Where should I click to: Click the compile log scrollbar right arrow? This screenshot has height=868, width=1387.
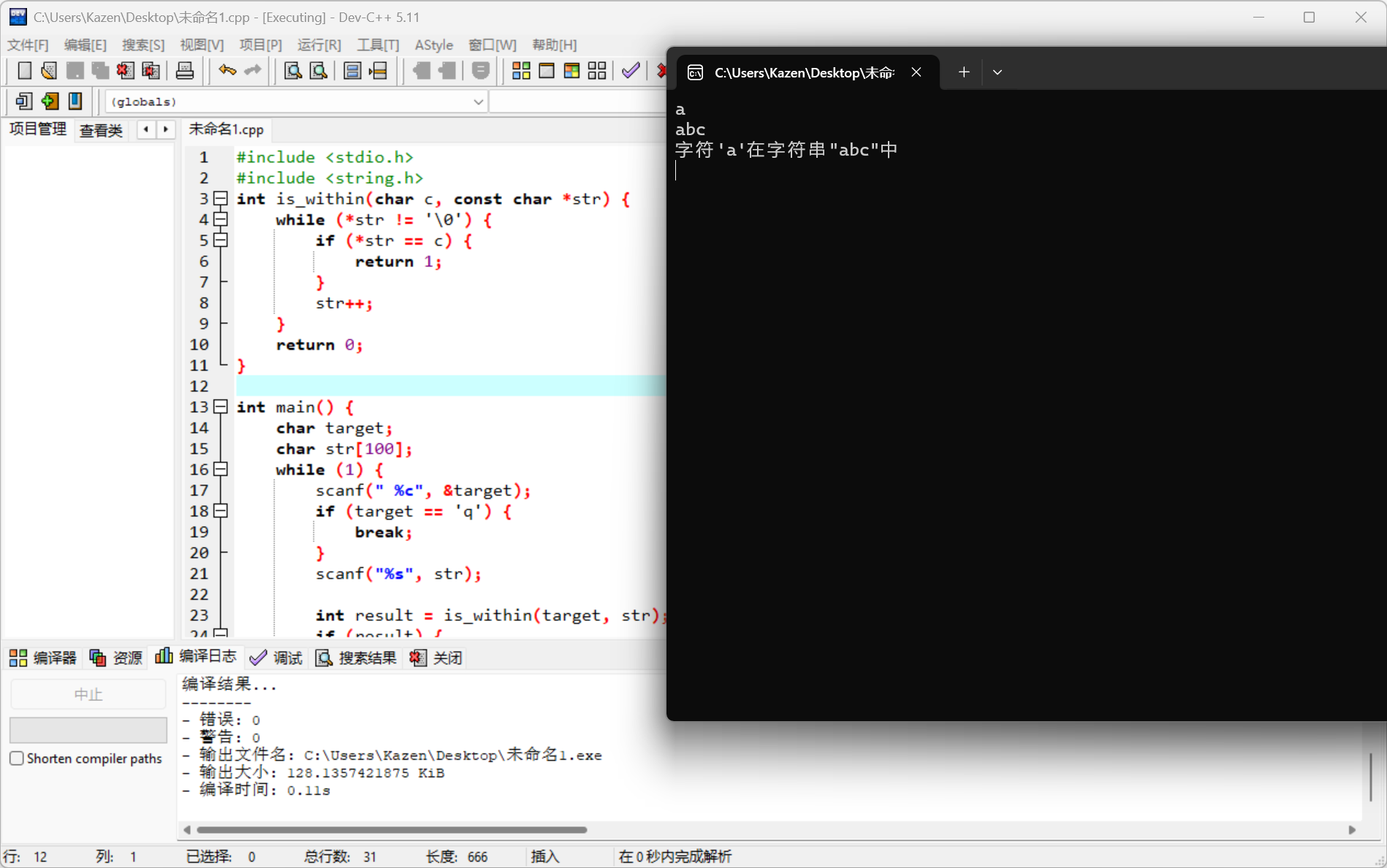point(1352,830)
